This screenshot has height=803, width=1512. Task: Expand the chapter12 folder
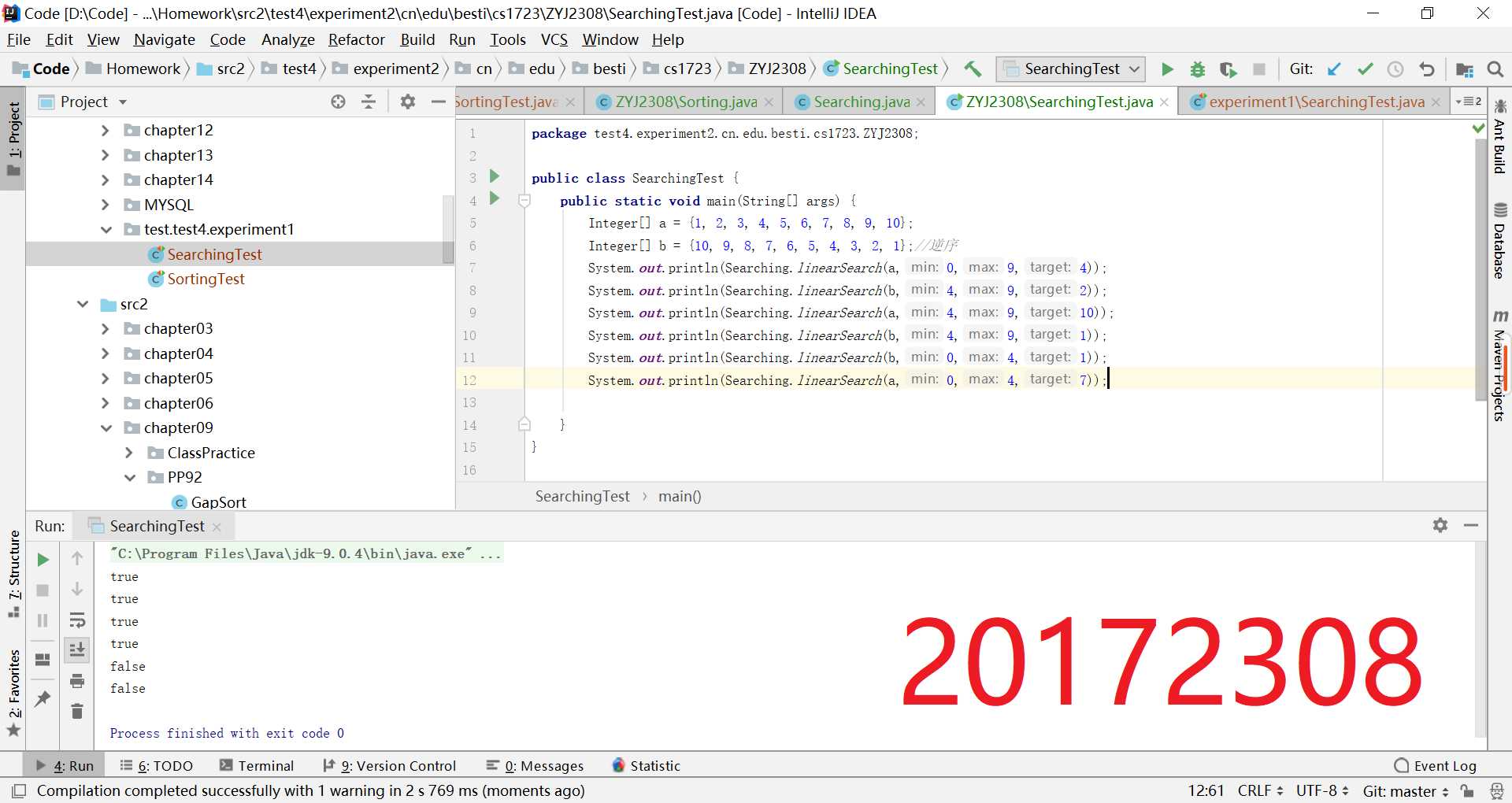point(106,131)
